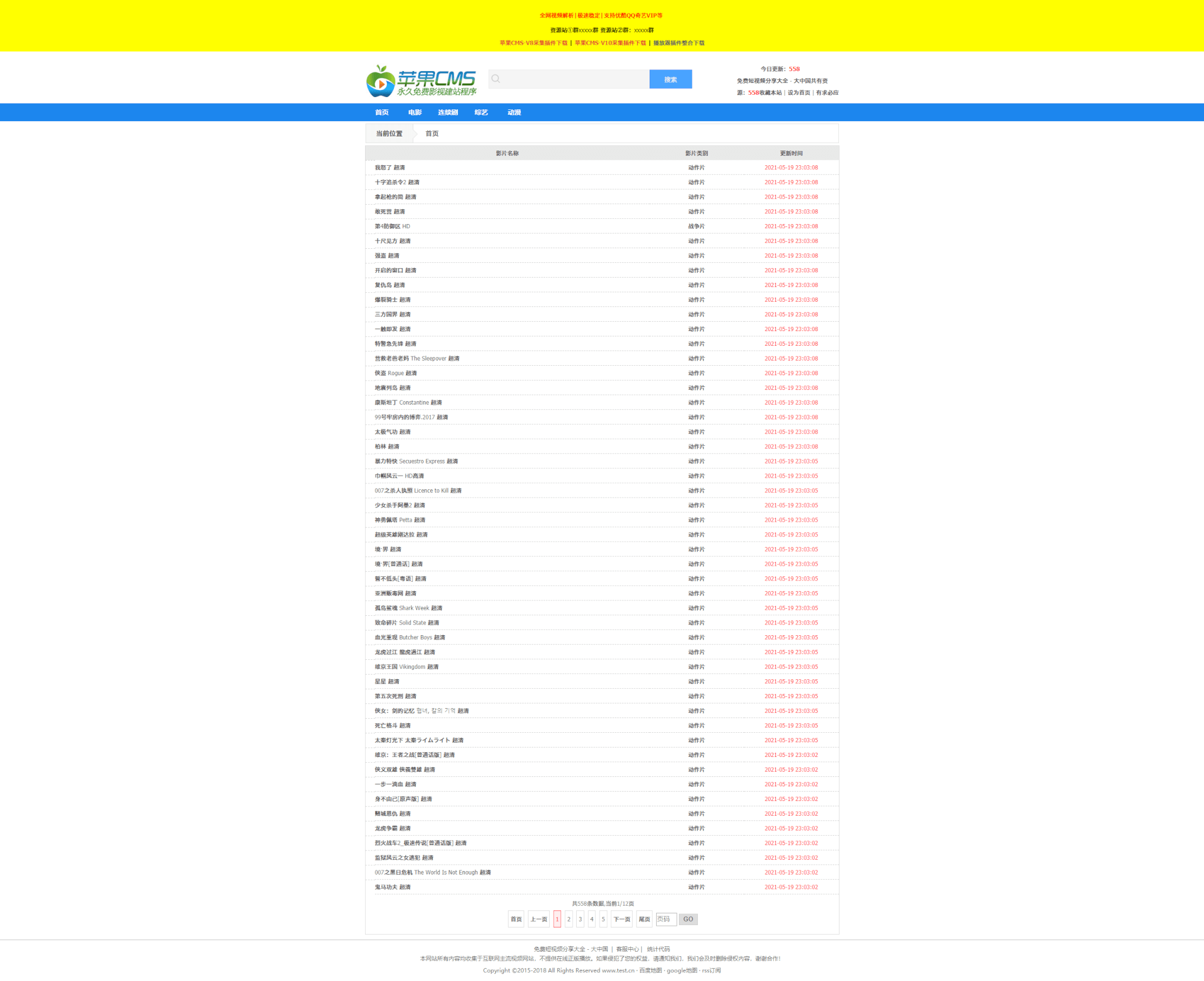
Task: Open movie 十字追杀令2 超清
Action: pos(397,182)
